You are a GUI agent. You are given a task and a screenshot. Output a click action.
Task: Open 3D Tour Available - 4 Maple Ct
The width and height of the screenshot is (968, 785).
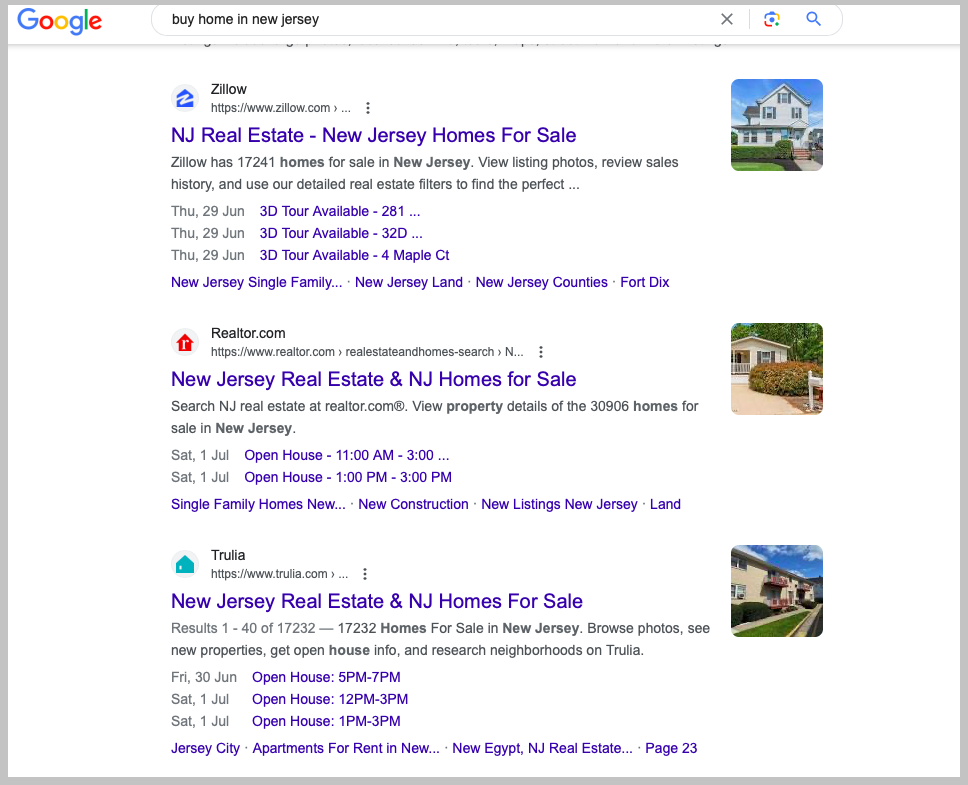click(354, 255)
